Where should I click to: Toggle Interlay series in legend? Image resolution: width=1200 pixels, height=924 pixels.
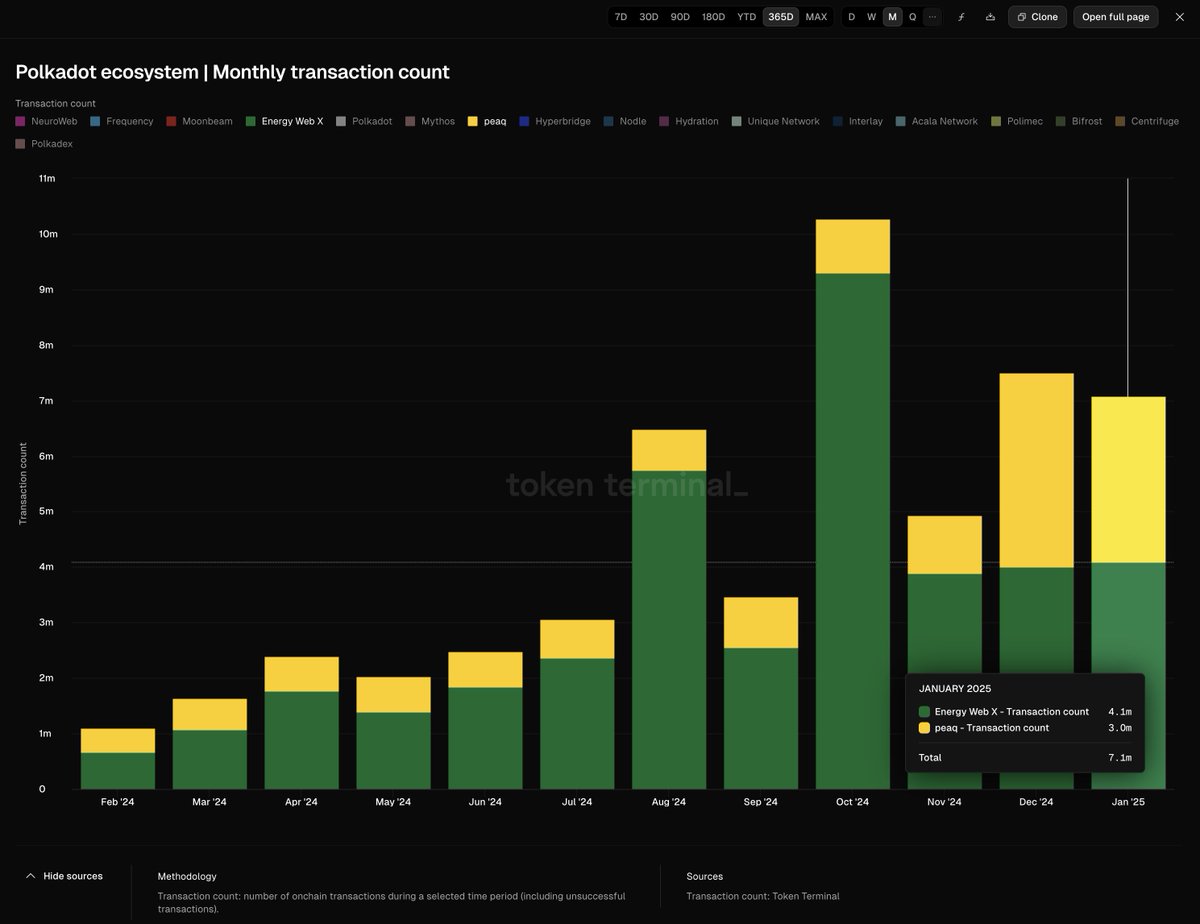[858, 121]
